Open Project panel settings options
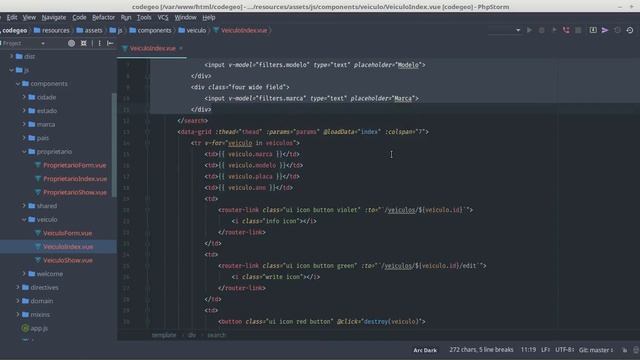640x360 pixels. coord(99,43)
